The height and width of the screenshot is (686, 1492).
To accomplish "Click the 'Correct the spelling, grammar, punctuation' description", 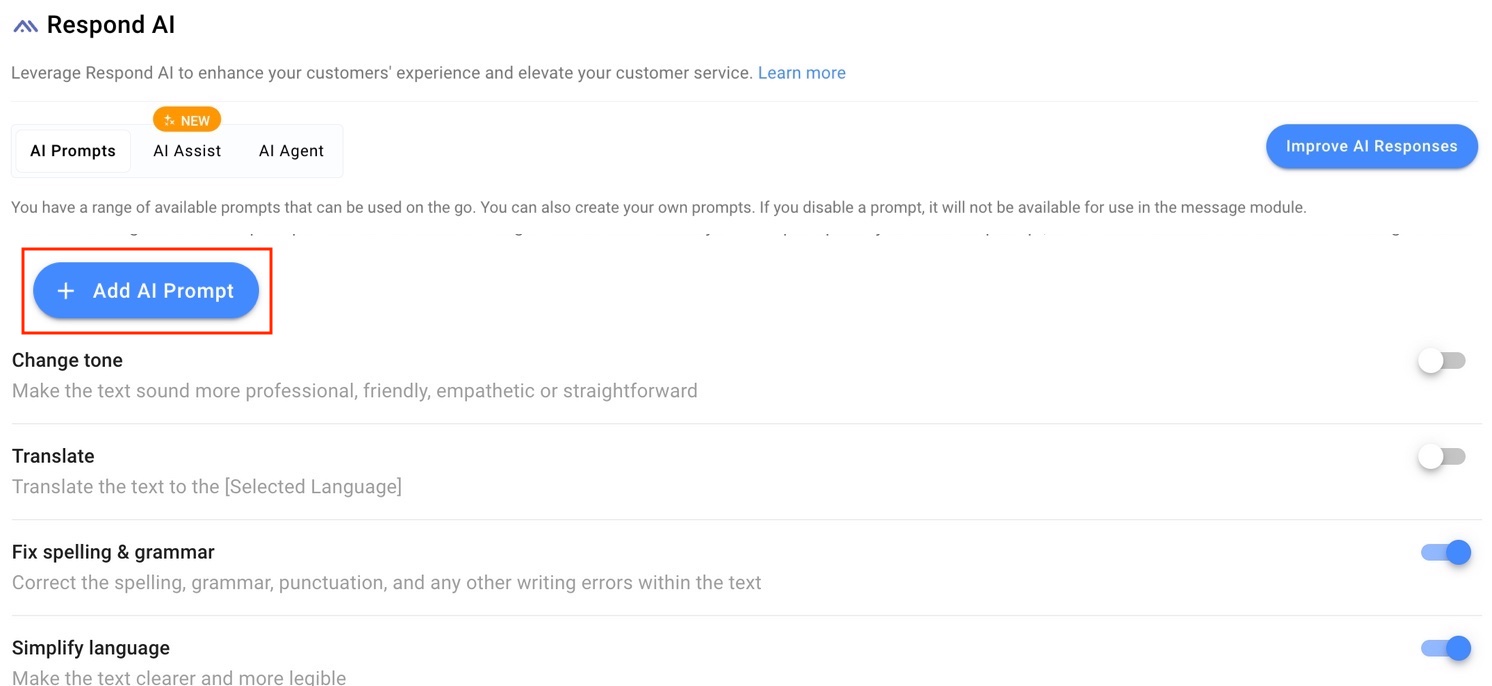I will 387,582.
